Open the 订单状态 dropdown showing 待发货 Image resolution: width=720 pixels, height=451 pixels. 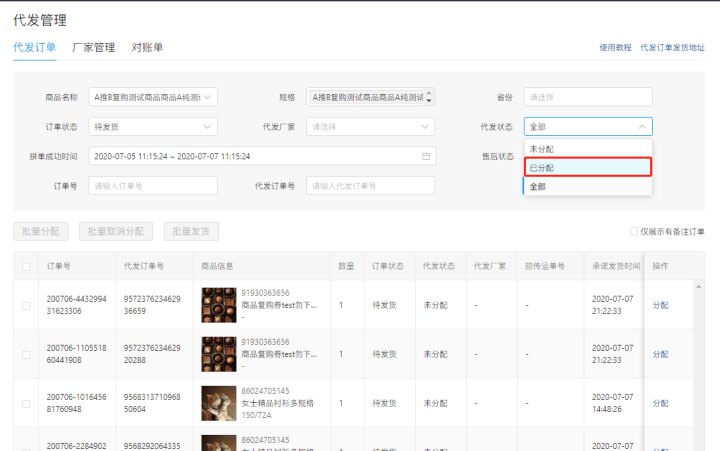[153, 127]
